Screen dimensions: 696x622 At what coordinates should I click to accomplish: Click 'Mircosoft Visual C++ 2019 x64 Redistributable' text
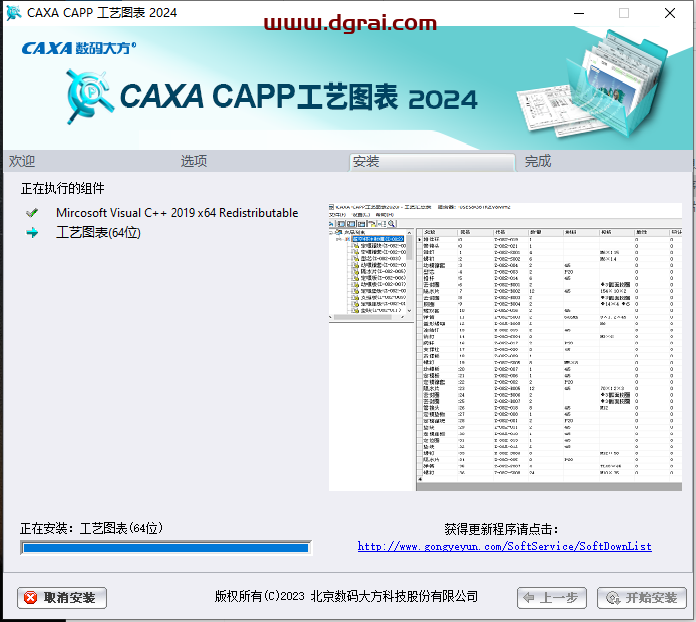coord(177,213)
